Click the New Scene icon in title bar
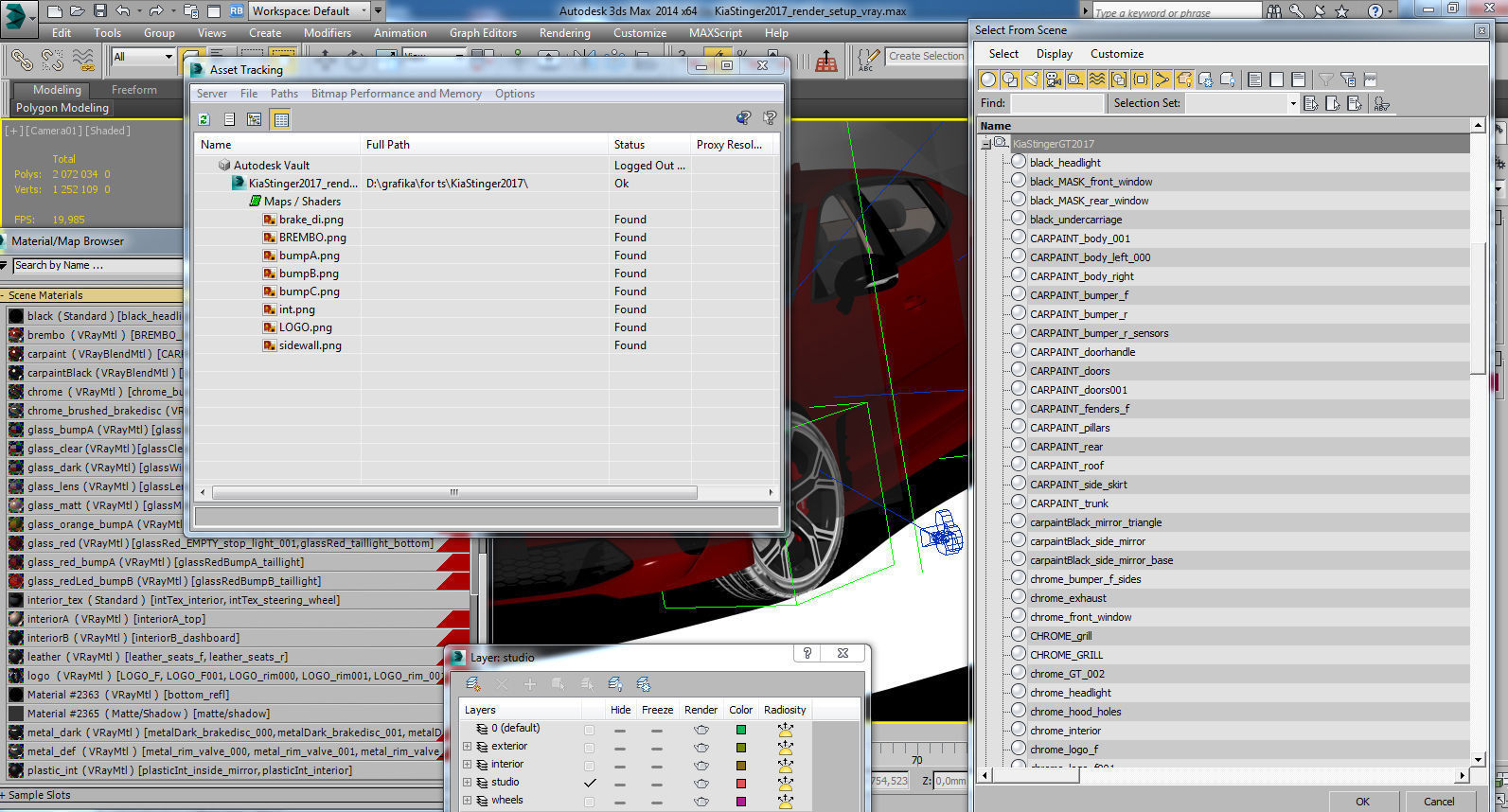 click(55, 11)
